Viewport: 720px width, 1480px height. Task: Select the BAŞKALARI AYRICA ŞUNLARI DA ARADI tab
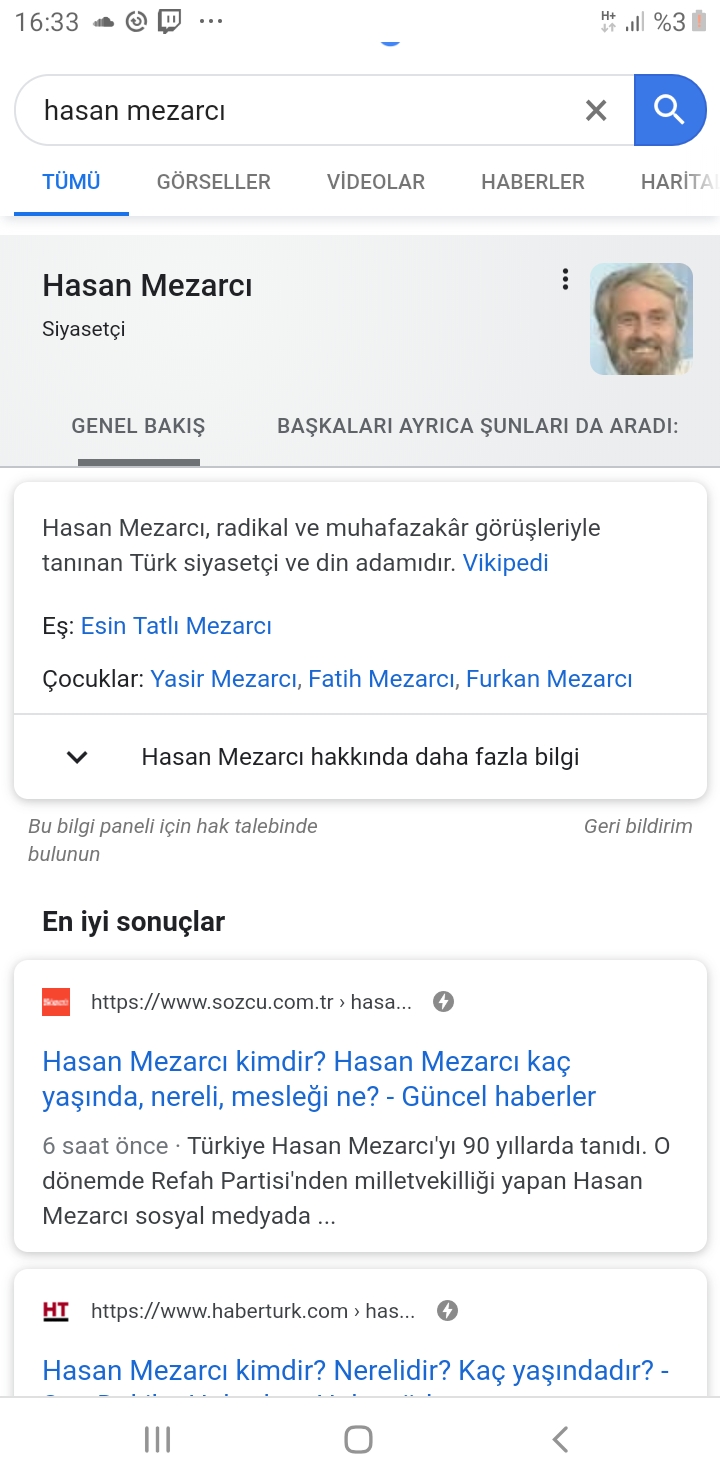click(x=477, y=426)
